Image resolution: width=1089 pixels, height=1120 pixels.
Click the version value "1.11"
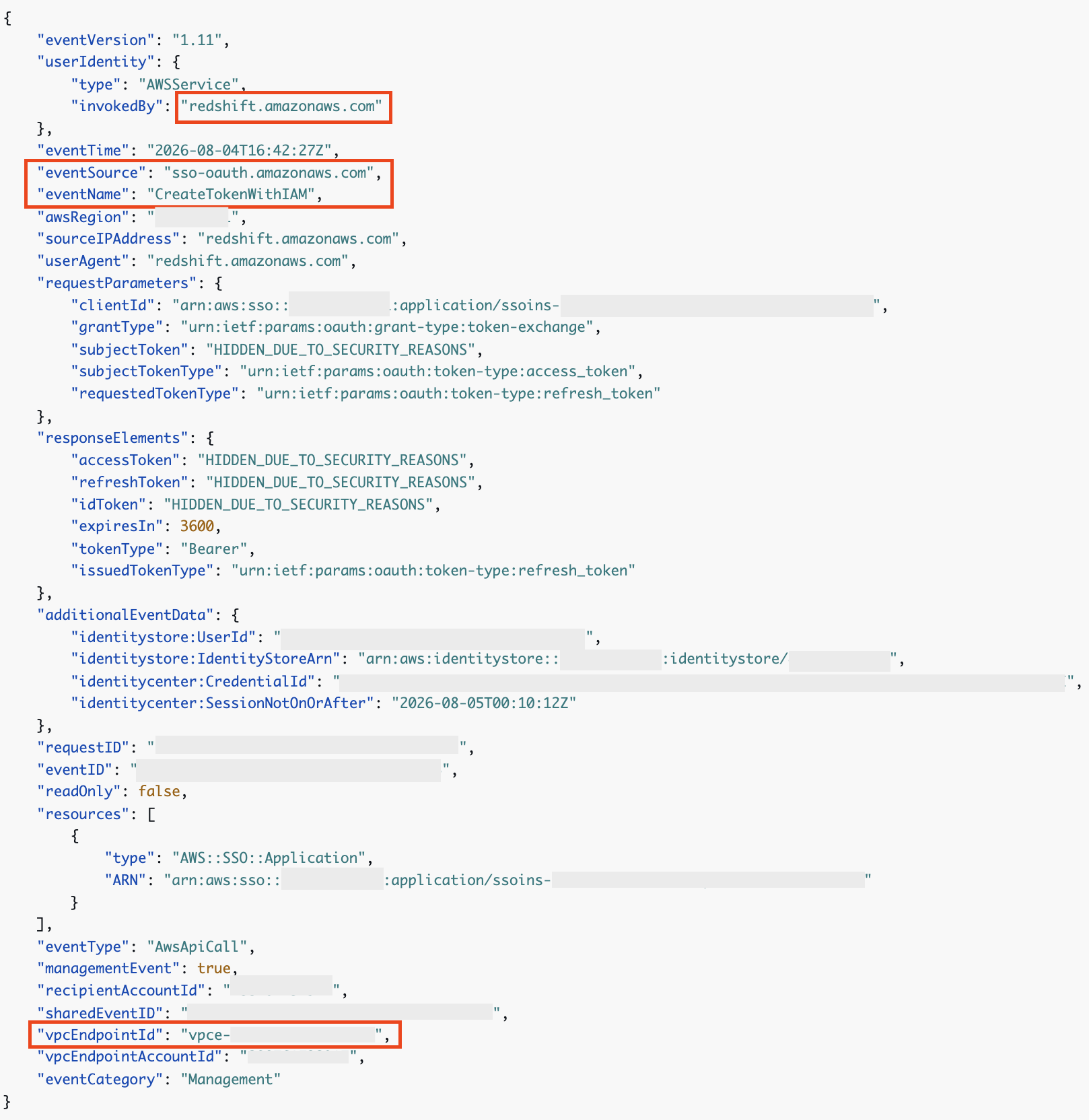(197, 40)
